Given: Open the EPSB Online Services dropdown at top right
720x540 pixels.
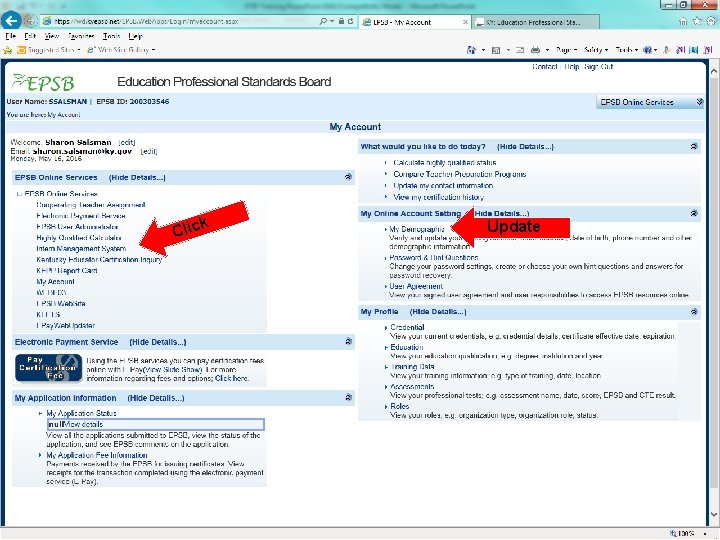Looking at the screenshot, I should point(650,102).
